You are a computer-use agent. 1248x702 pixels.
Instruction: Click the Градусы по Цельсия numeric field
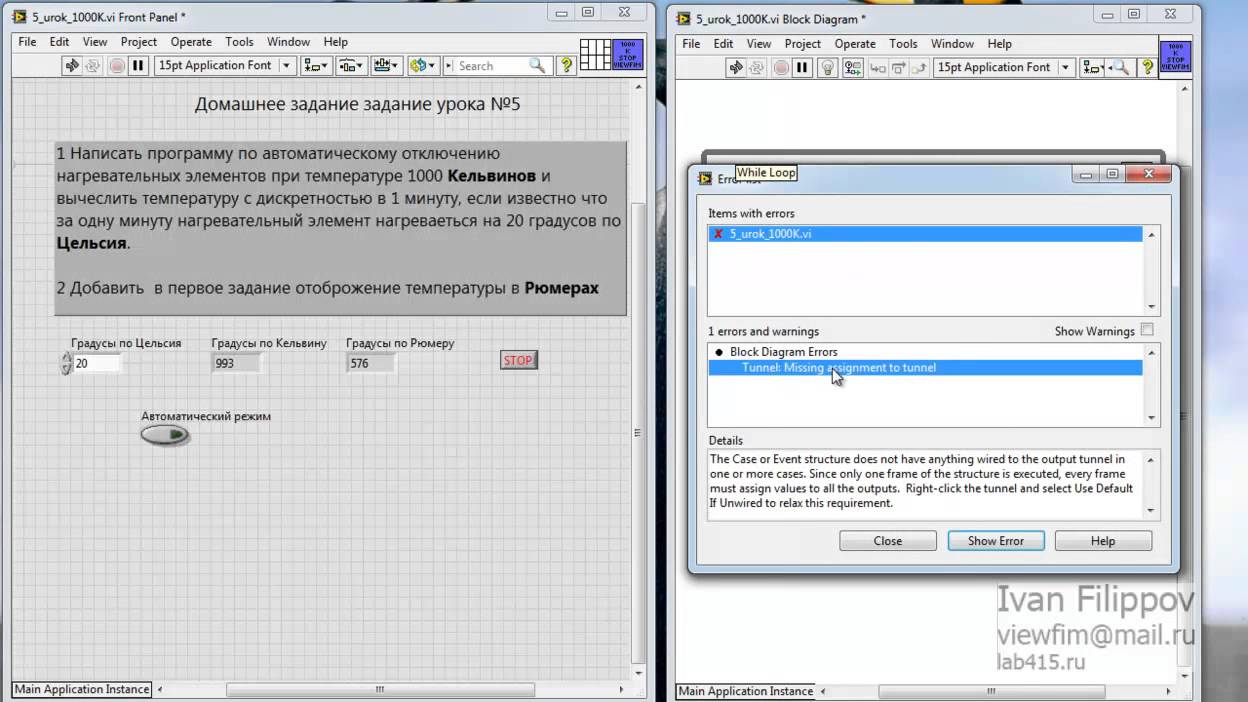click(97, 363)
